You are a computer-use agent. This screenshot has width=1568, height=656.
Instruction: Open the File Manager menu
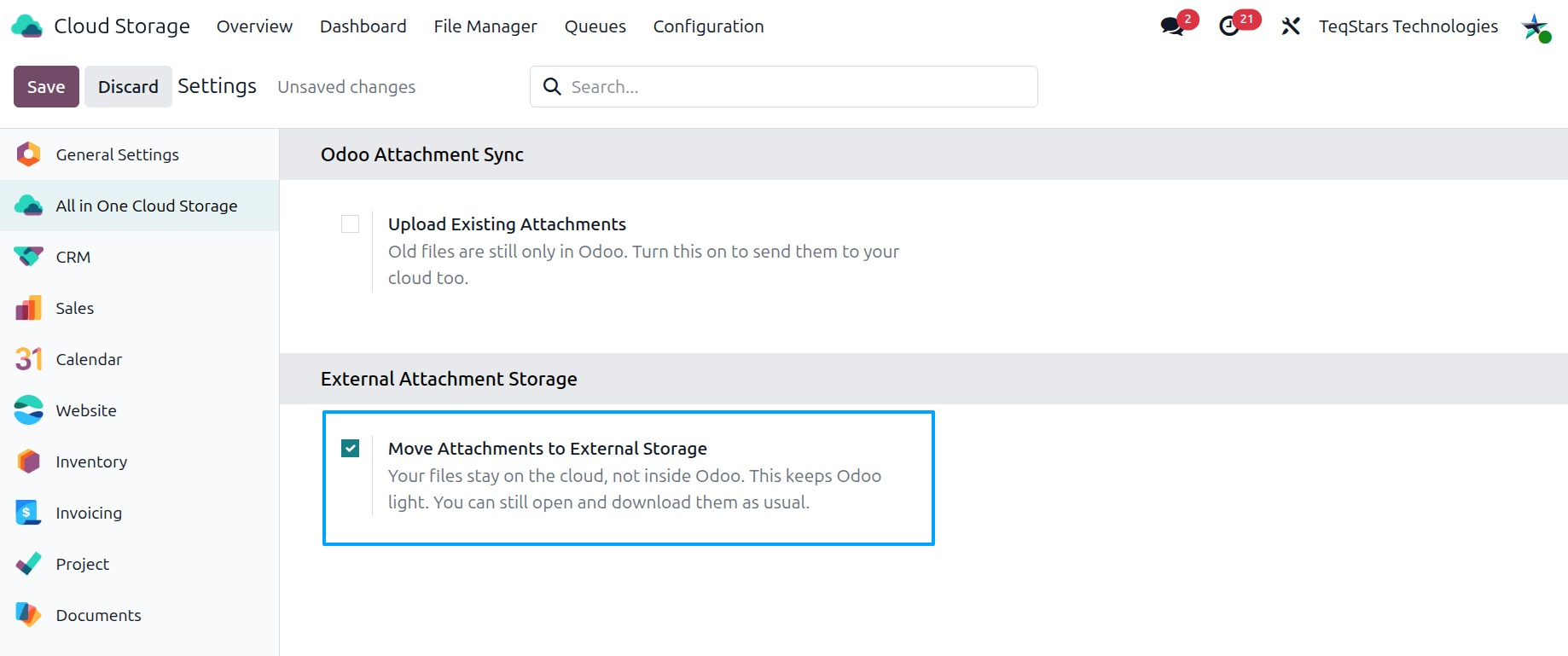(x=485, y=26)
